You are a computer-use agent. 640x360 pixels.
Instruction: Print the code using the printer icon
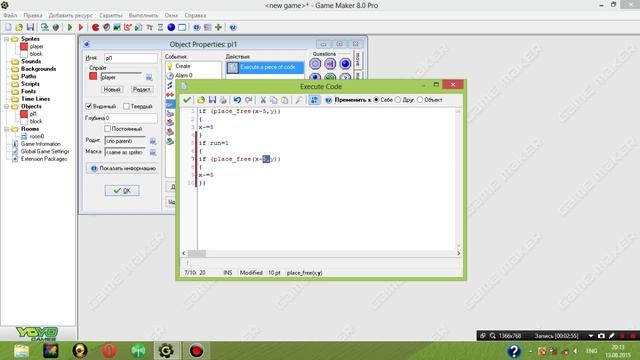click(x=223, y=100)
